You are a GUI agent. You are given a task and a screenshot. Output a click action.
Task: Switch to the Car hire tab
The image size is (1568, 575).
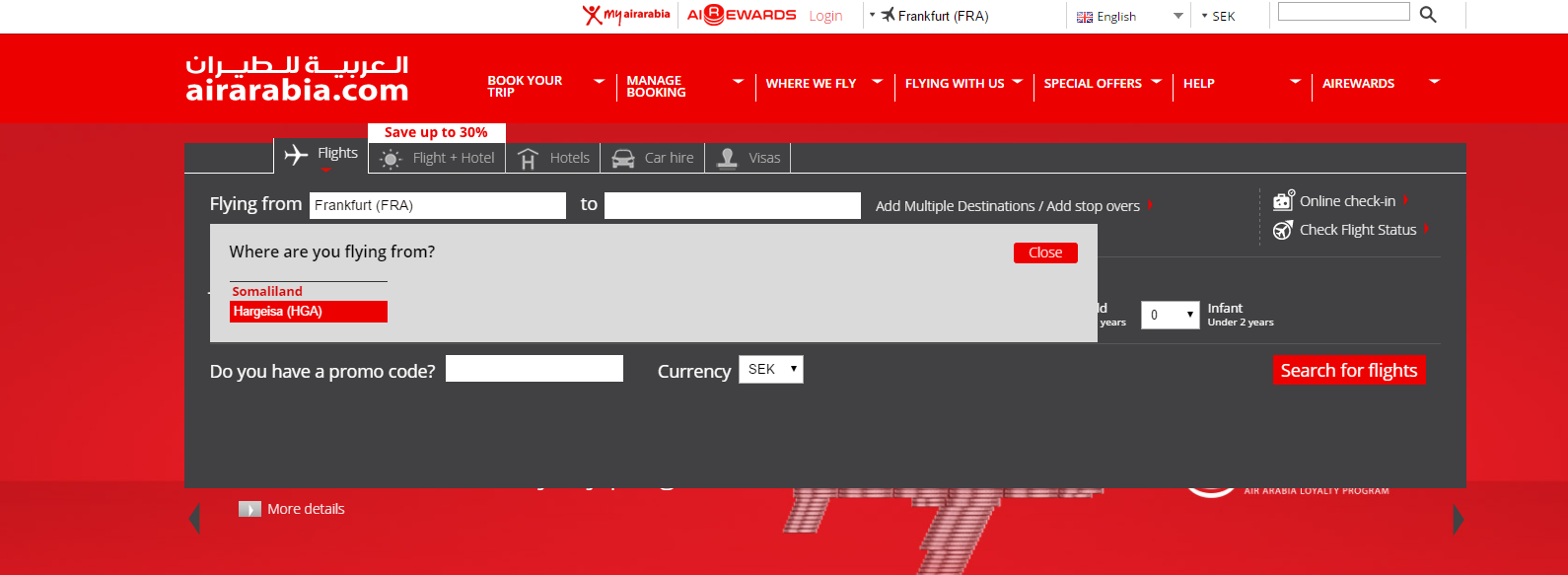[653, 158]
